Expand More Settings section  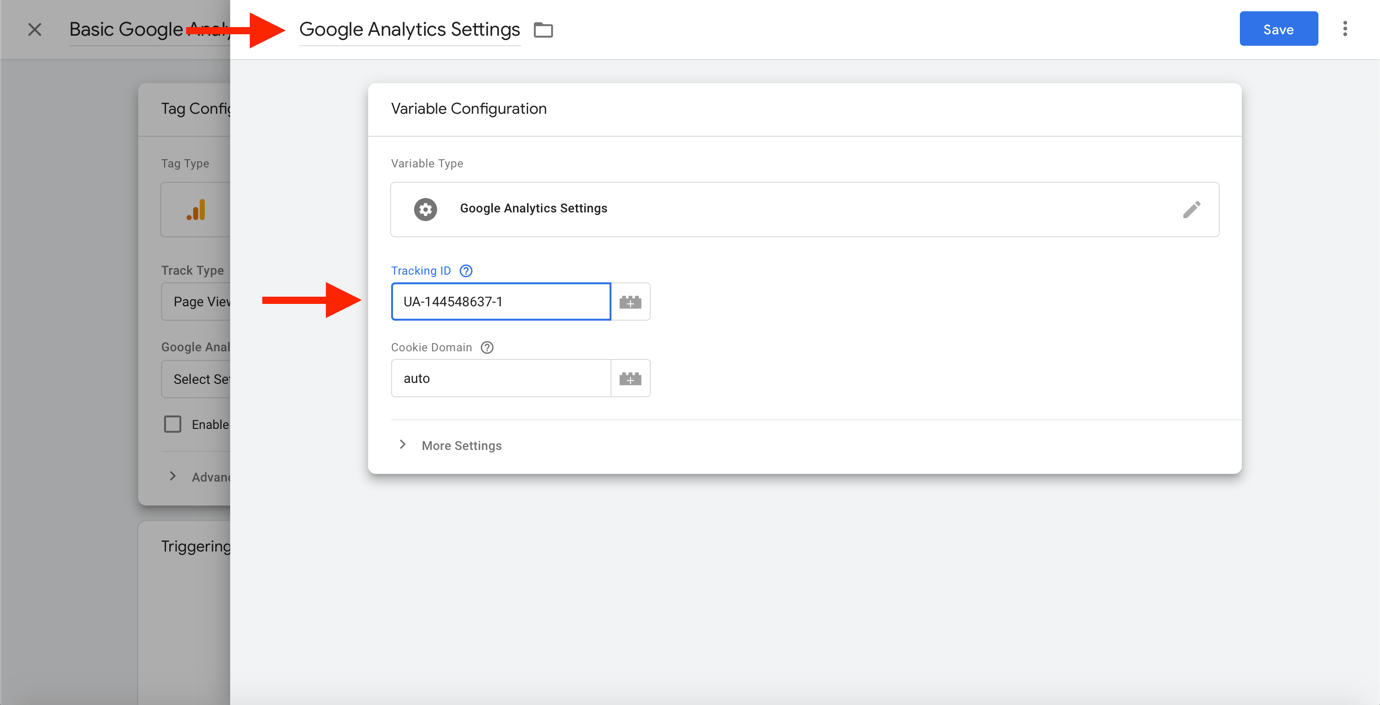(450, 446)
